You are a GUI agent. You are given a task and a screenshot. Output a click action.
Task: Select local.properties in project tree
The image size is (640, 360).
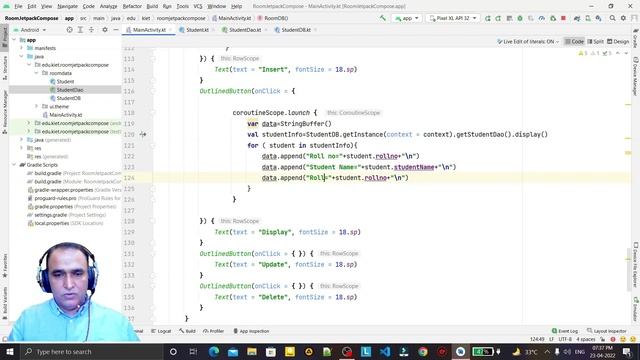point(51,223)
